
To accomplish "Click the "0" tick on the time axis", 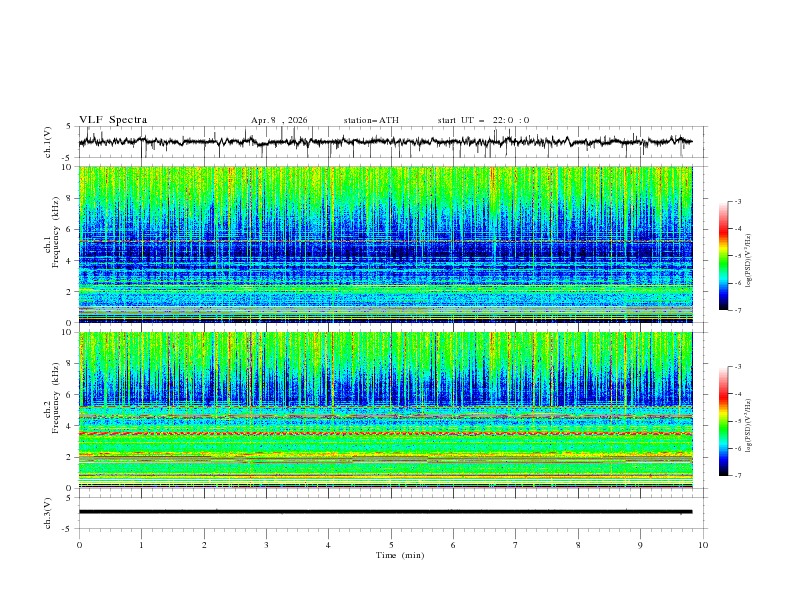I will (79, 545).
